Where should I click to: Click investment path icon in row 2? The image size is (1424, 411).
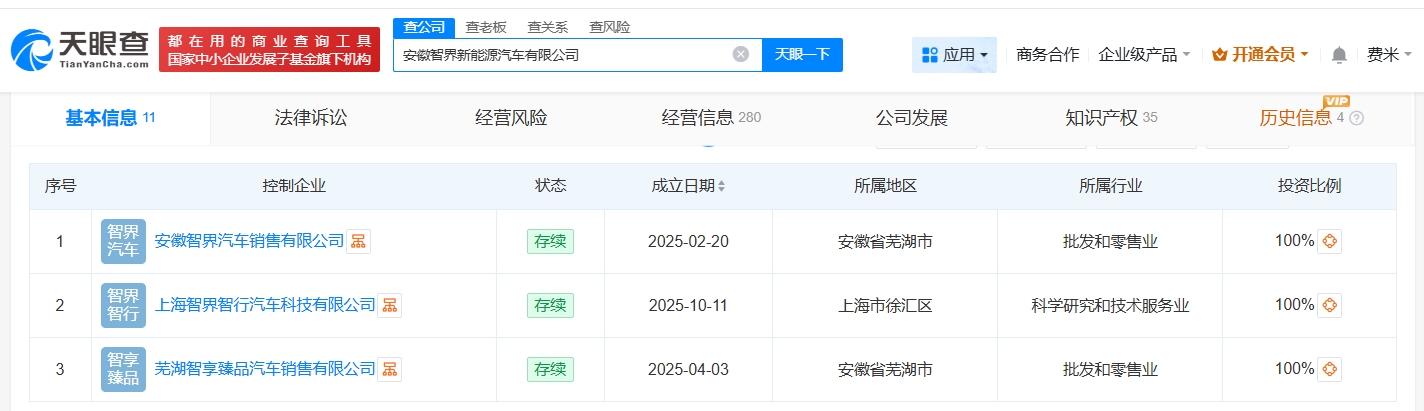tap(1329, 305)
